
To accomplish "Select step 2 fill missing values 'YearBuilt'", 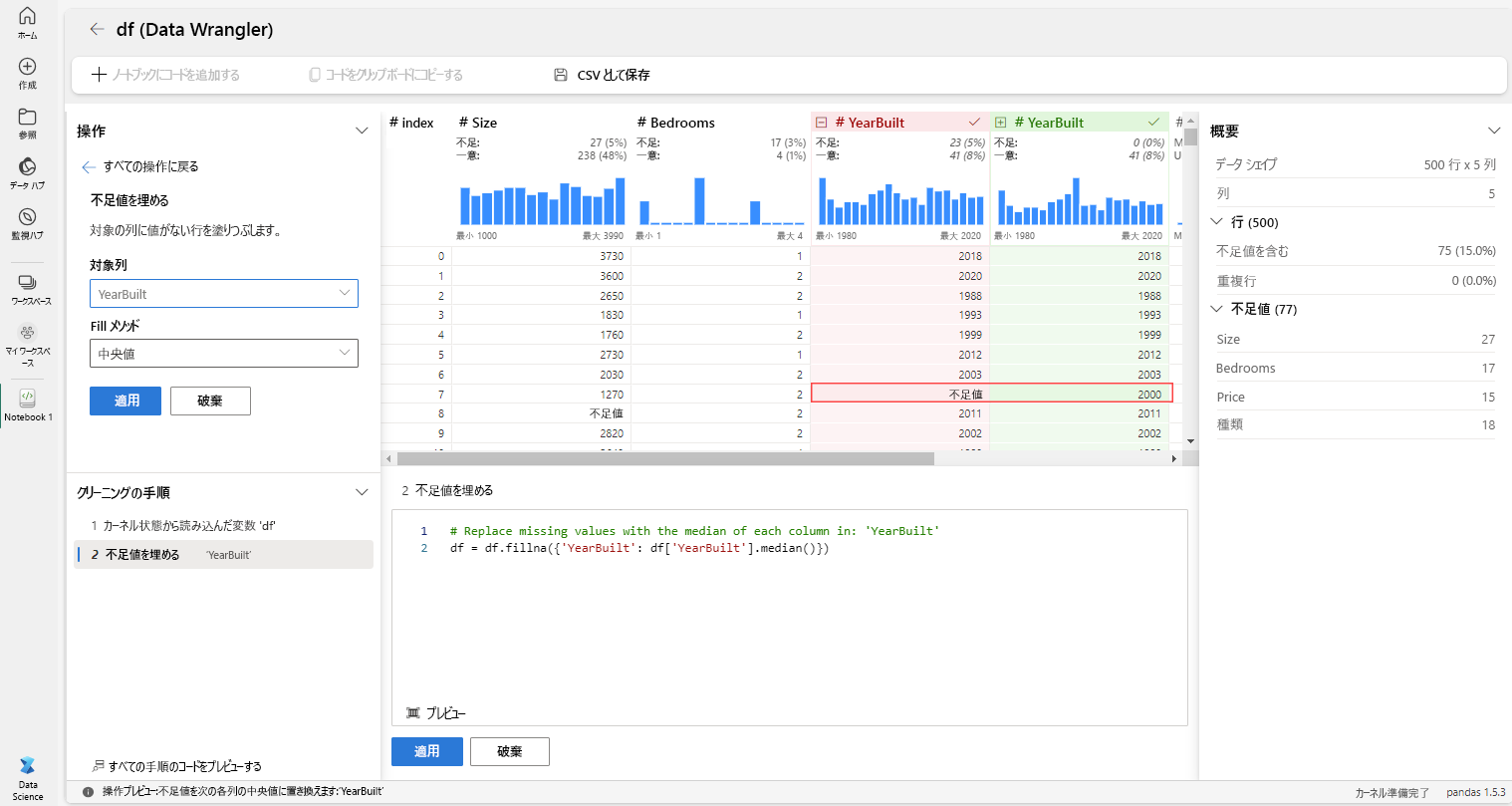I will click(x=224, y=555).
